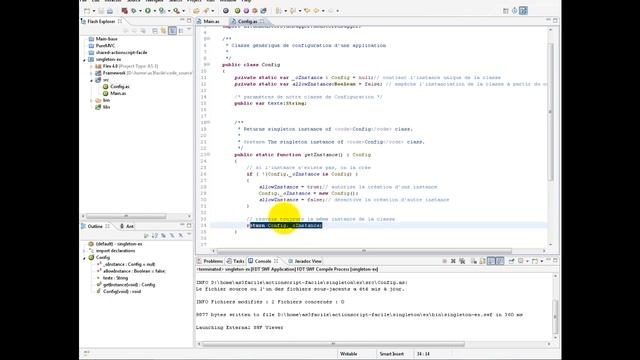Click the package icon after the orange circle
The image size is (640, 360).
(263, 11)
